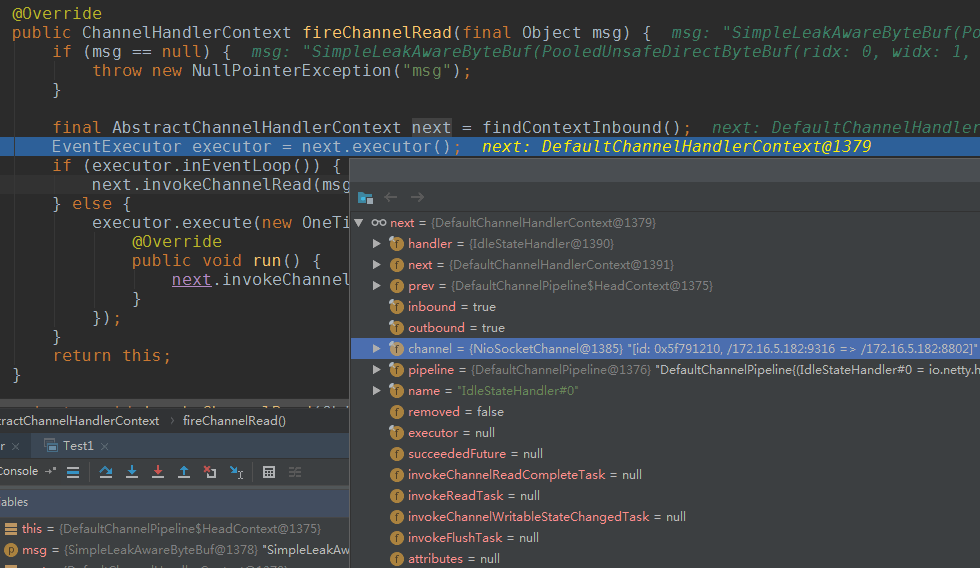Click the forward arrow in the inspector popup
This screenshot has height=568, width=980.
tap(418, 197)
